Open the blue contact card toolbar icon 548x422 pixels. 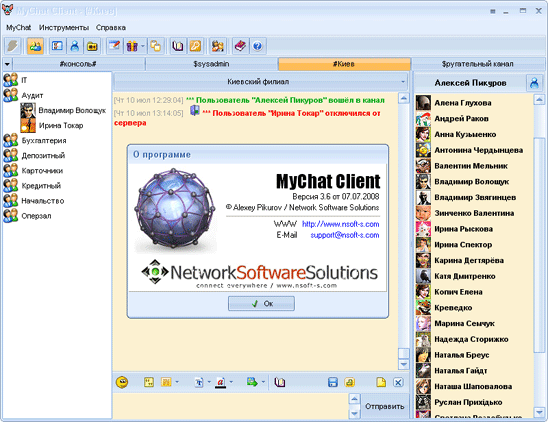tap(57, 46)
